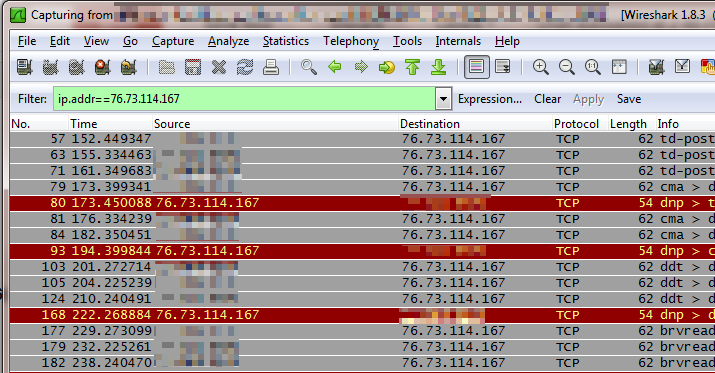Click the green display filter input field

coord(244,99)
